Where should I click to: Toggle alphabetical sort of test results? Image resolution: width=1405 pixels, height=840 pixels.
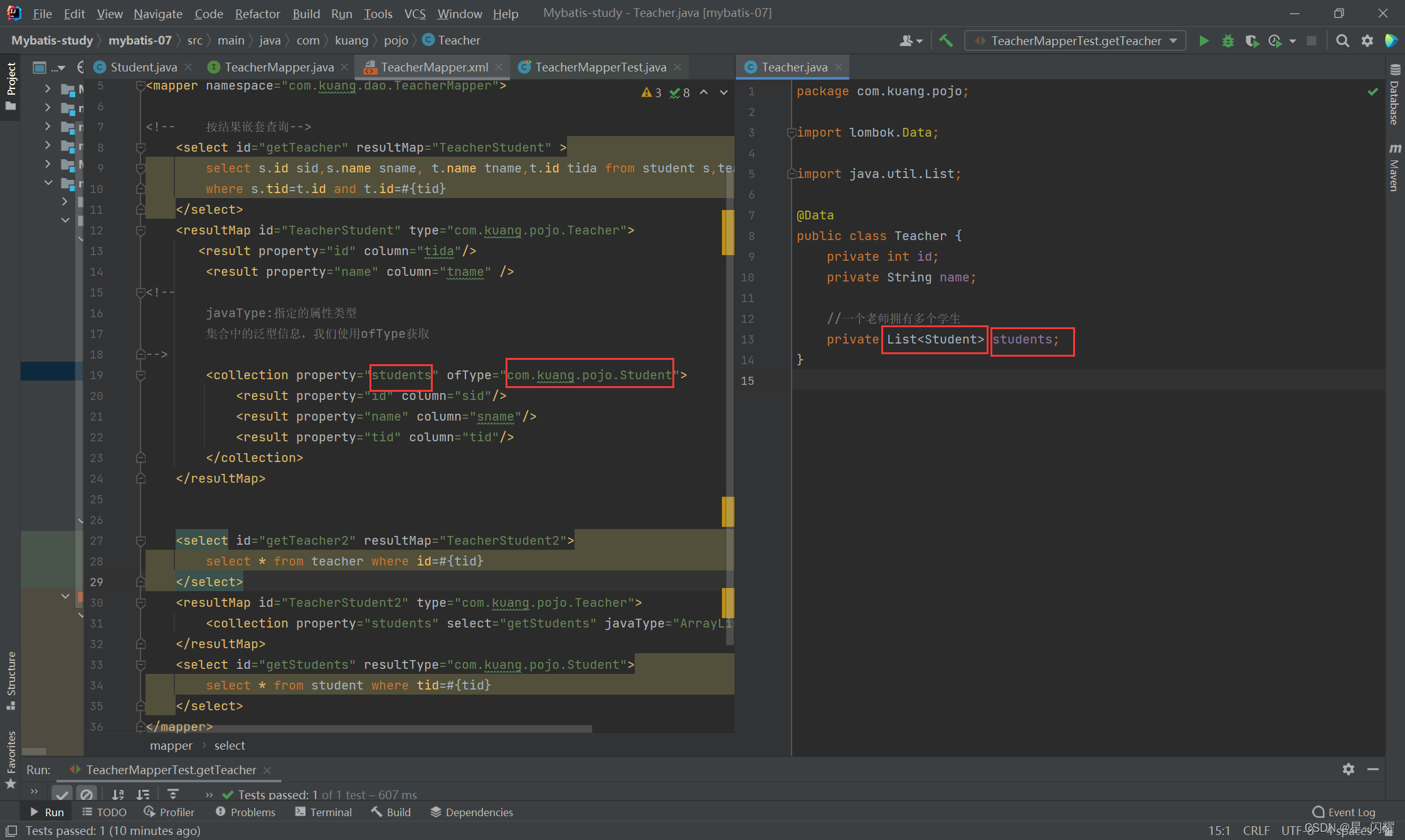point(118,794)
